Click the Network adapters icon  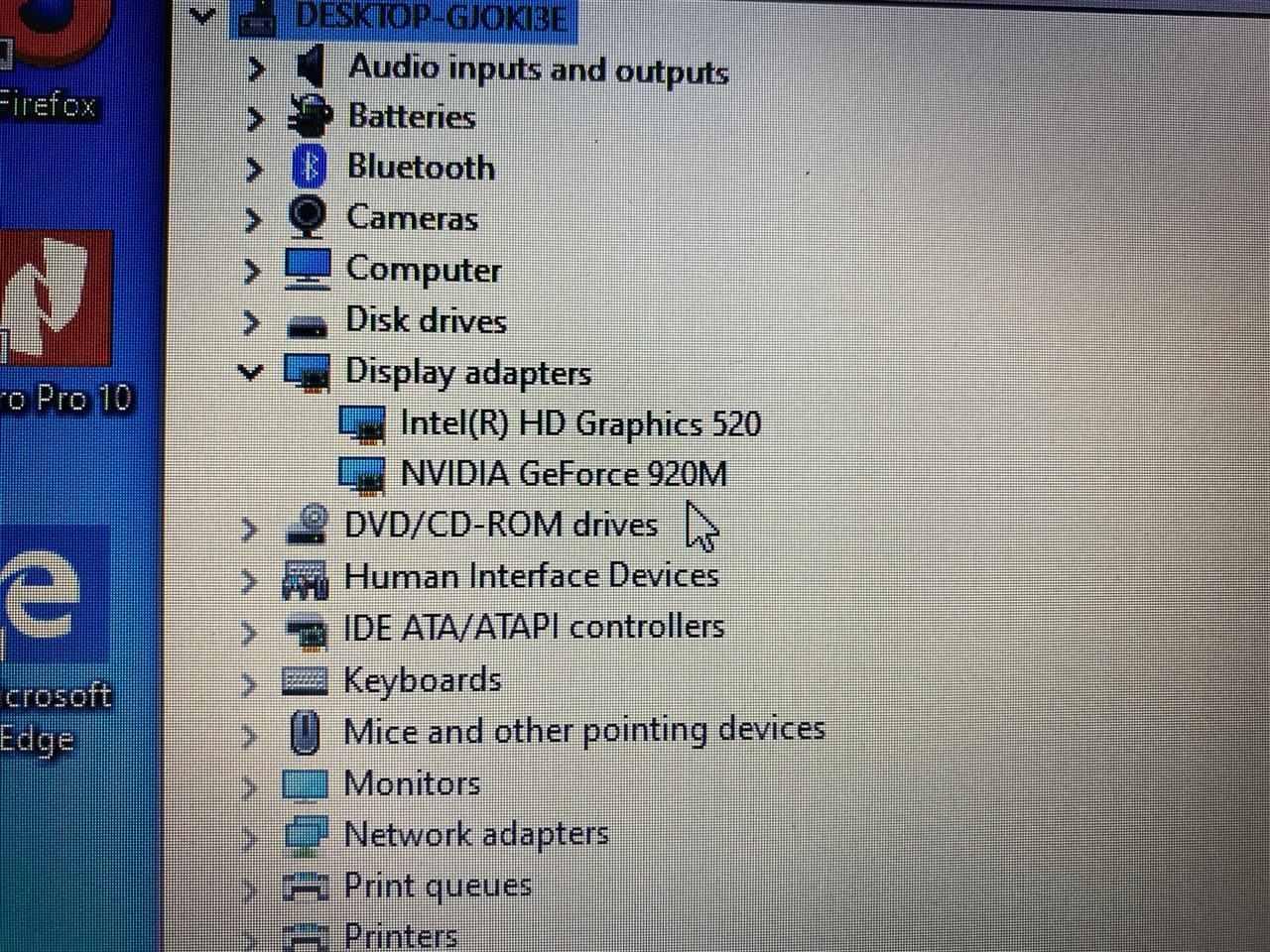tap(306, 835)
